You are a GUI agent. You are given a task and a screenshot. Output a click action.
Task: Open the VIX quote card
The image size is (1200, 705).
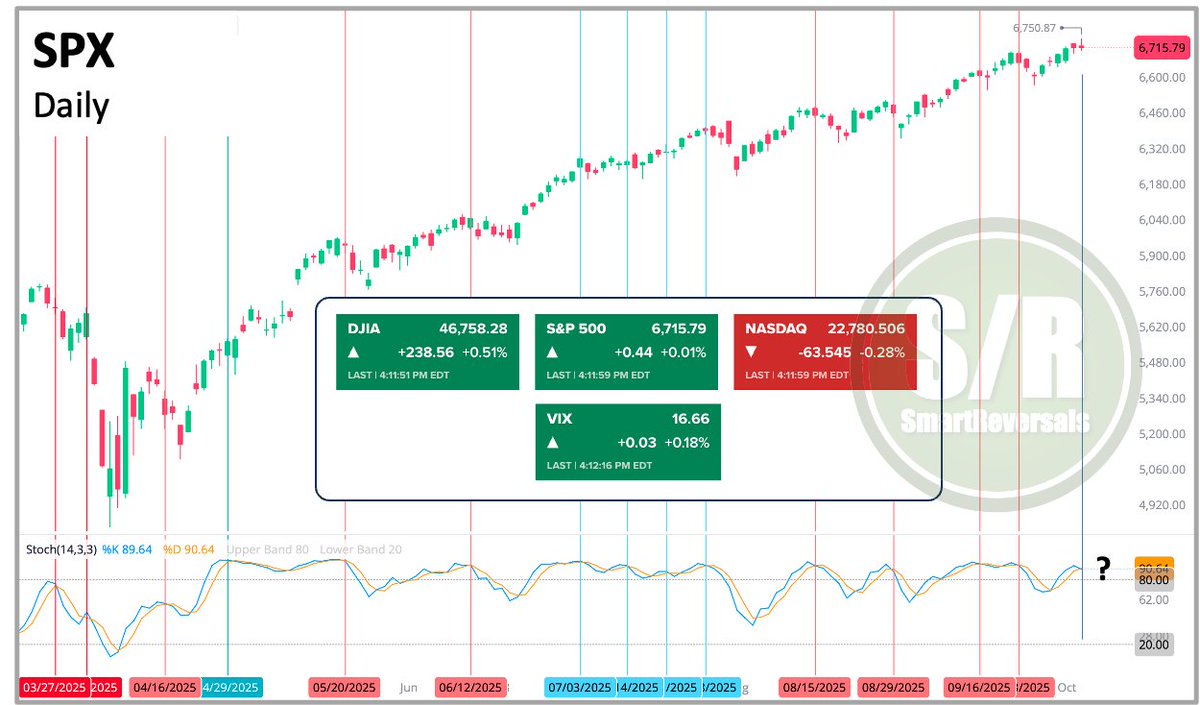[x=627, y=442]
